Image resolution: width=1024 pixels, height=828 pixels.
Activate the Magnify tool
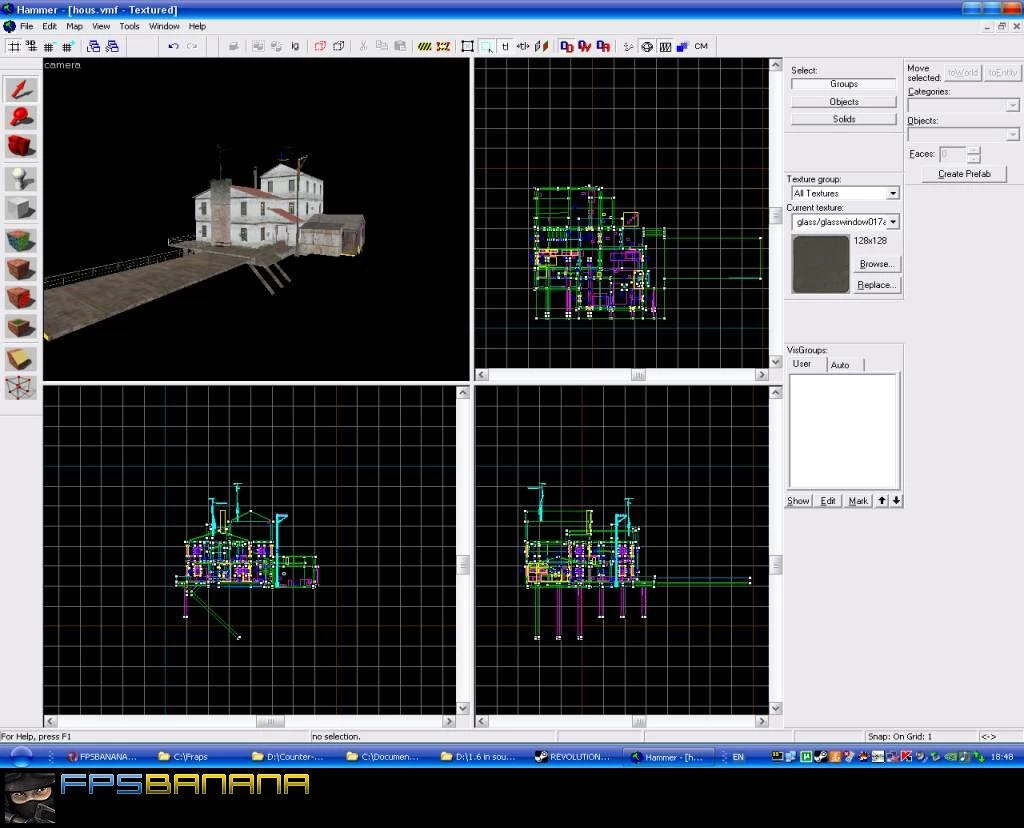click(21, 118)
